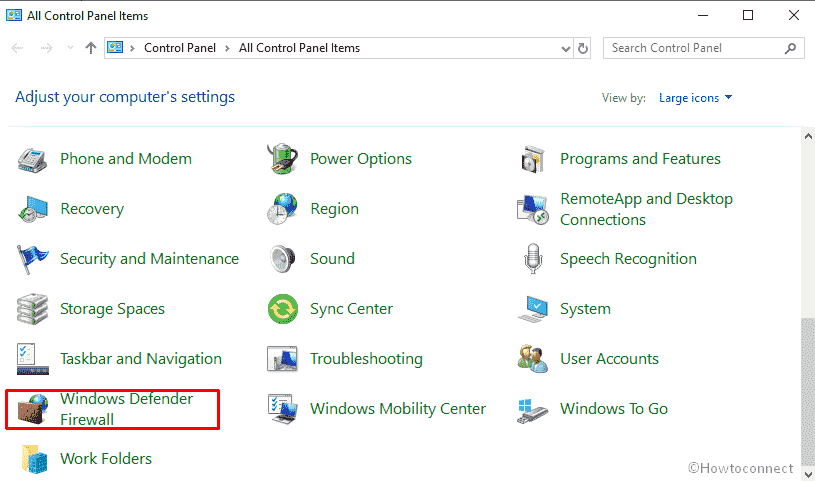Image resolution: width=815 pixels, height=481 pixels.
Task: Open the Sync Center link
Action: 351,309
